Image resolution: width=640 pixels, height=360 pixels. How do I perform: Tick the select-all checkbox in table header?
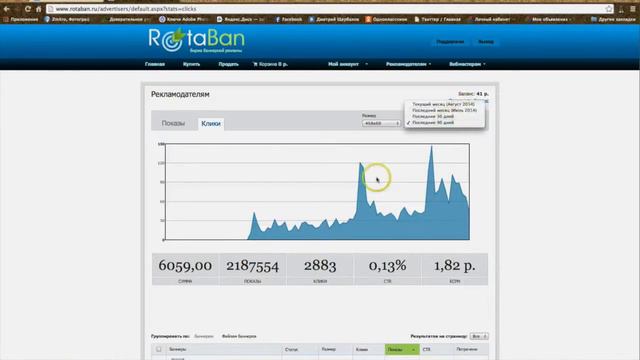click(159, 349)
